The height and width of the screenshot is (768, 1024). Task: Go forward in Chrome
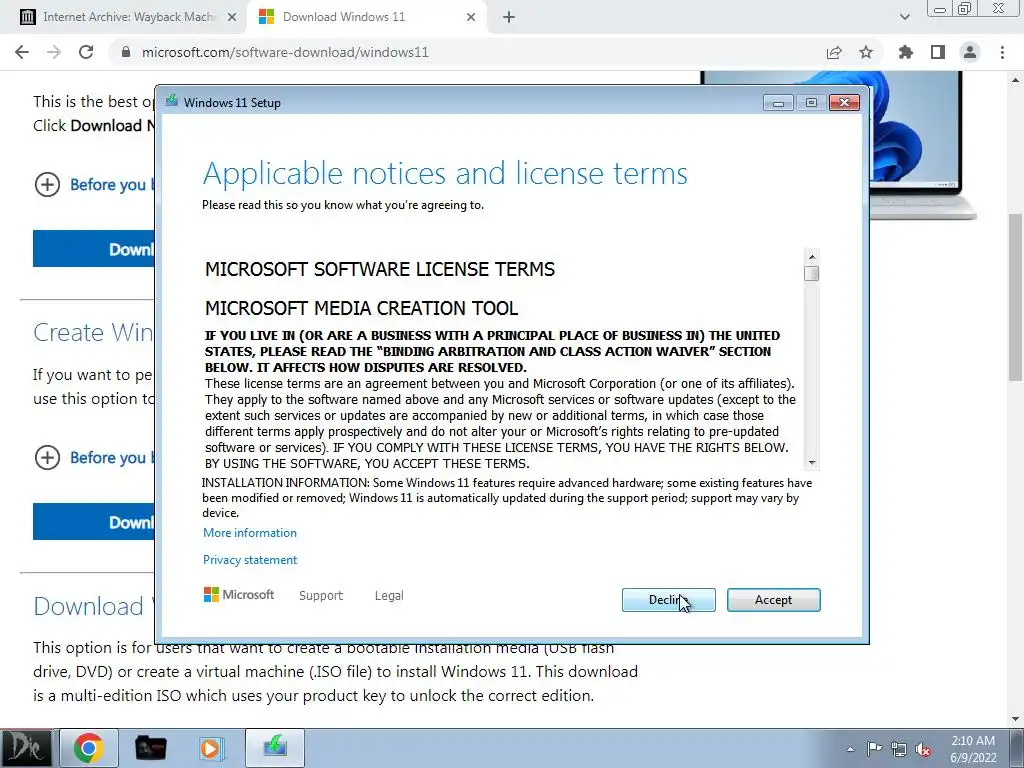(54, 52)
